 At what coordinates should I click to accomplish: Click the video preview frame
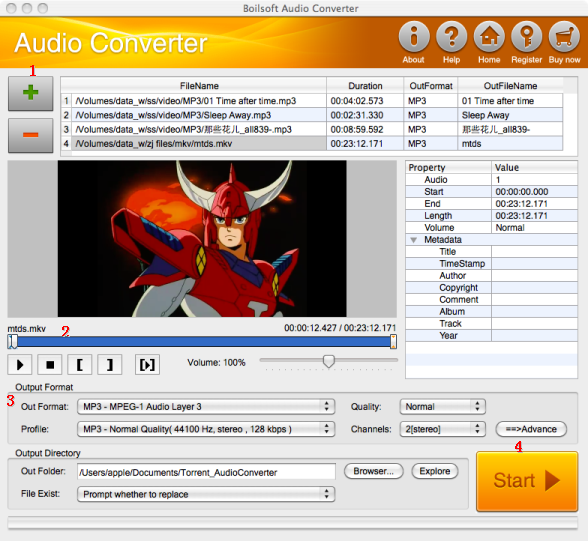202,239
